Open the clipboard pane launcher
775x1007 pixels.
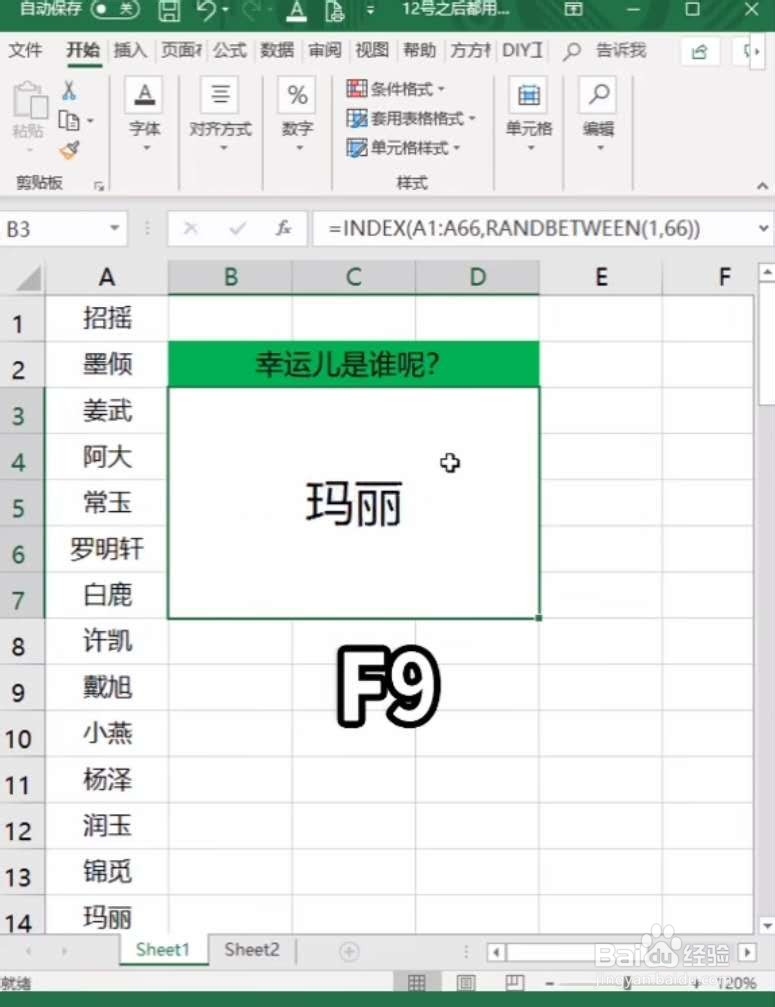[99, 186]
